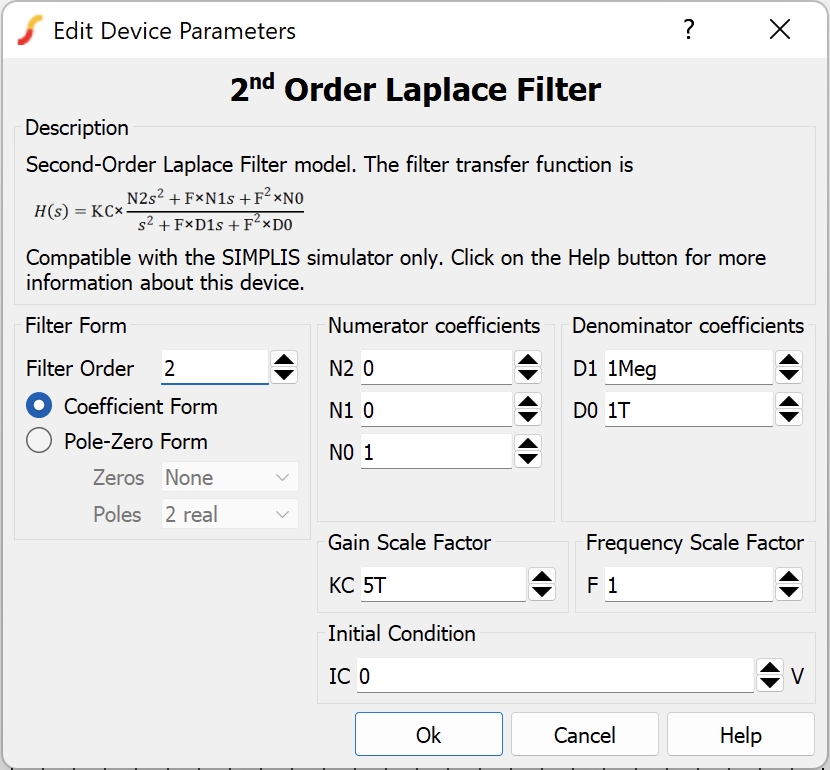This screenshot has width=830, height=770.
Task: Click the N0 coefficient field
Action: (436, 451)
